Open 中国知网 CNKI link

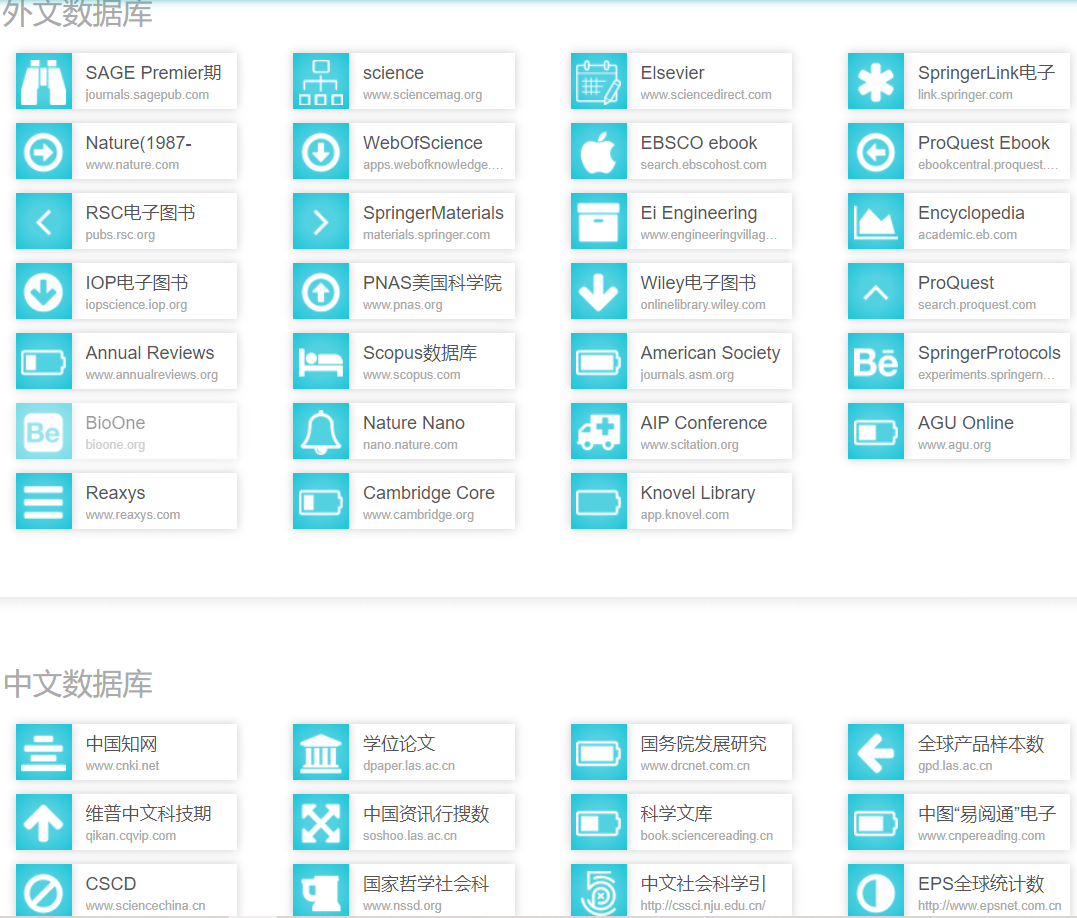pyautogui.click(x=126, y=752)
